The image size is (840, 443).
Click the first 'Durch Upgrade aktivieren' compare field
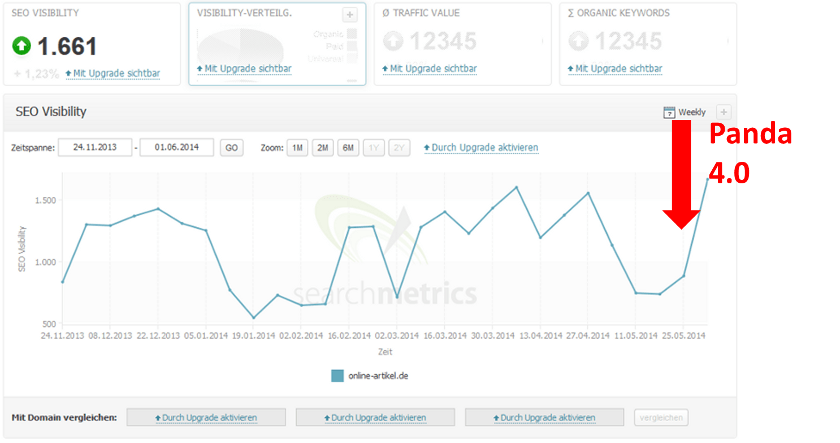pyautogui.click(x=206, y=417)
